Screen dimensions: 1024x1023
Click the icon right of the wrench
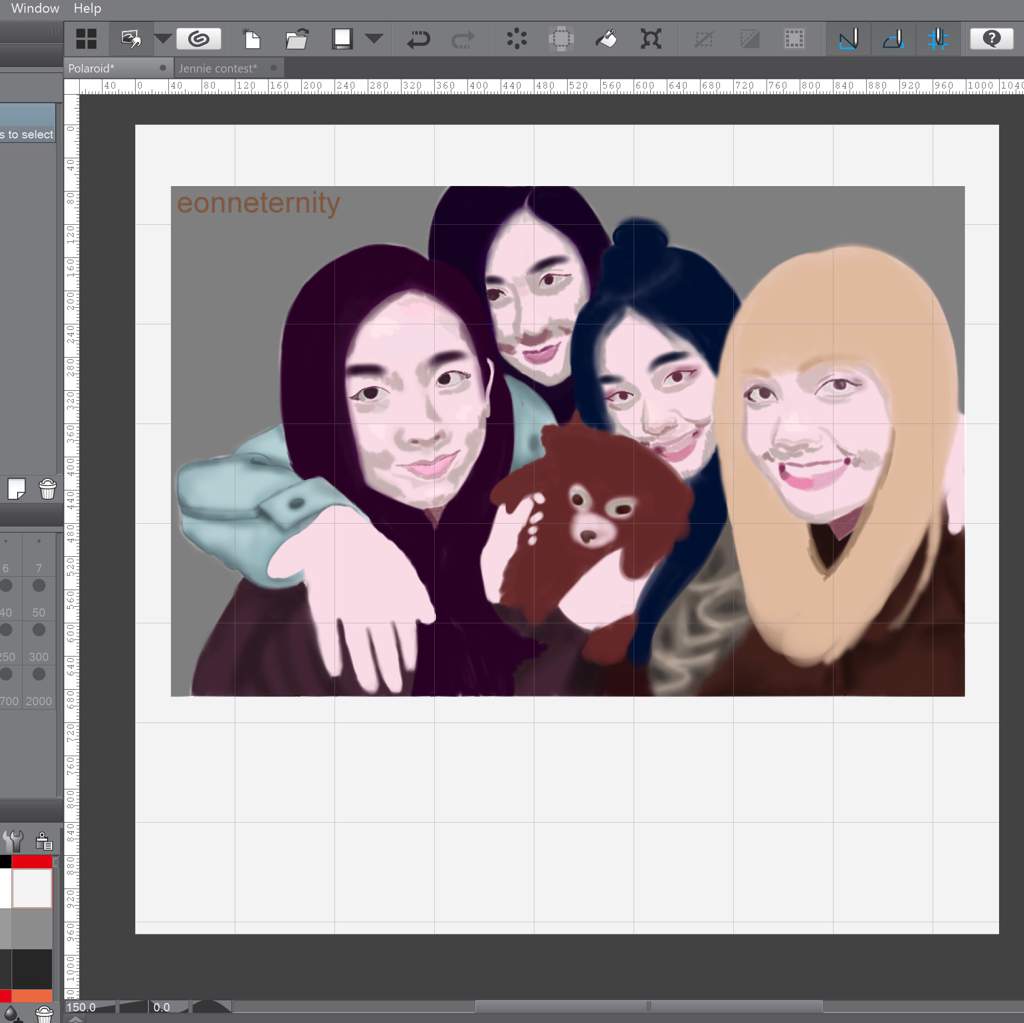(44, 841)
